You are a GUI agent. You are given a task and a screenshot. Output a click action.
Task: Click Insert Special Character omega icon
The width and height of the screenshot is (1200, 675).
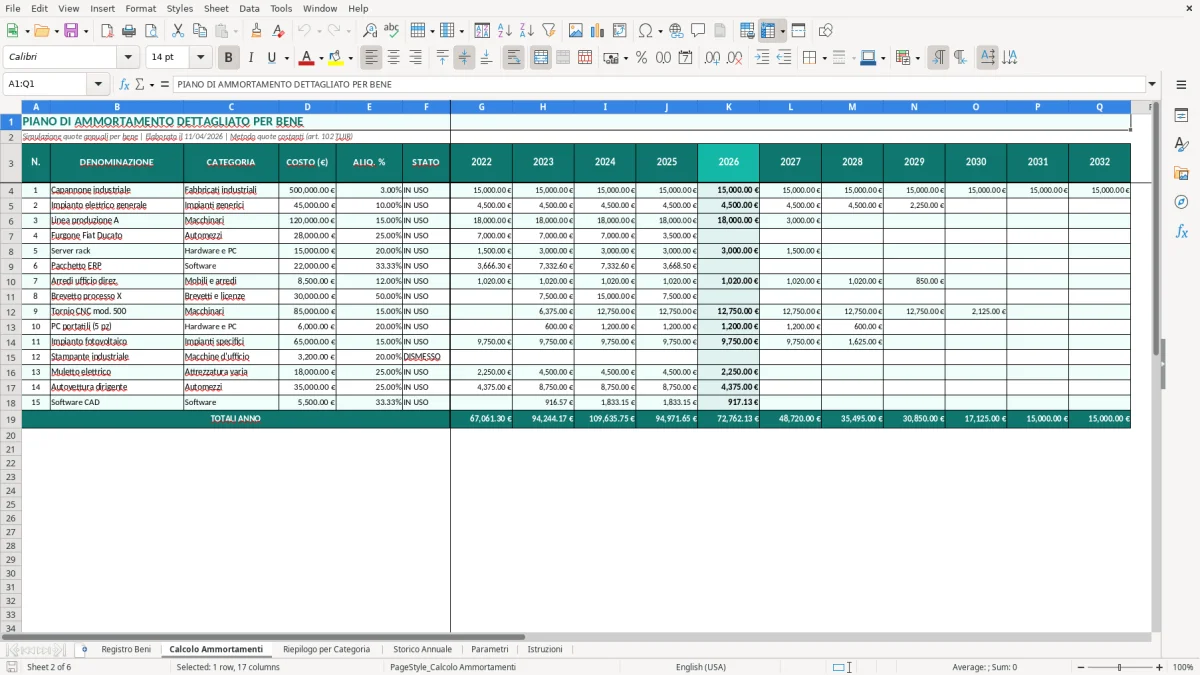[x=645, y=31]
